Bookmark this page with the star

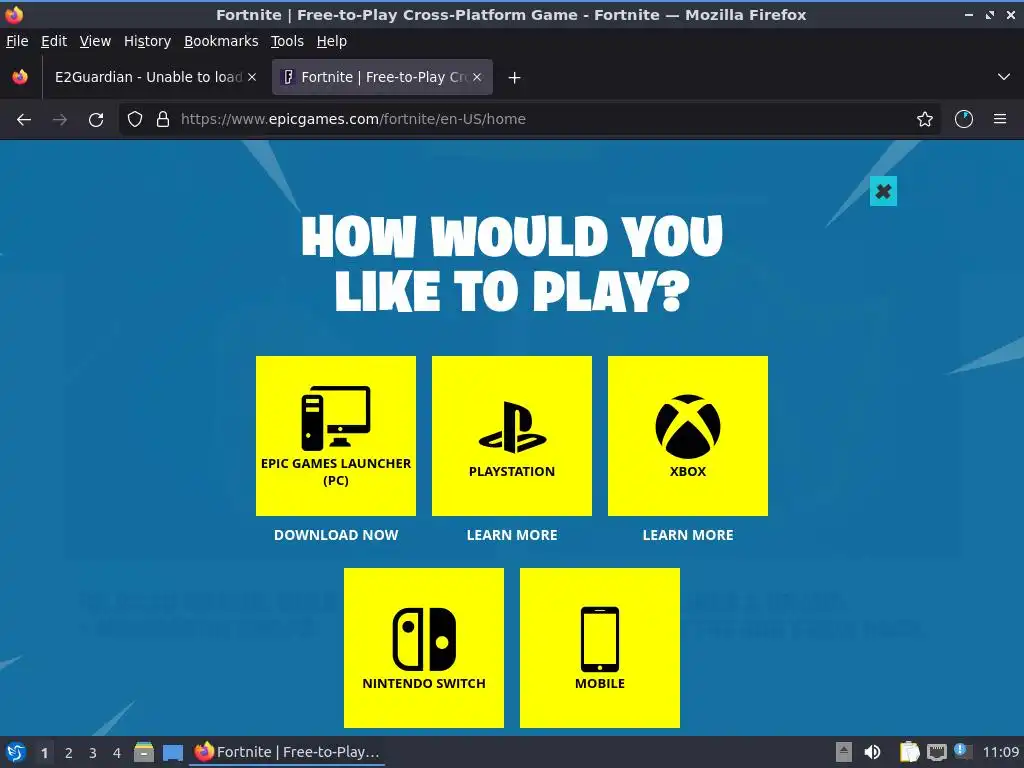click(925, 120)
